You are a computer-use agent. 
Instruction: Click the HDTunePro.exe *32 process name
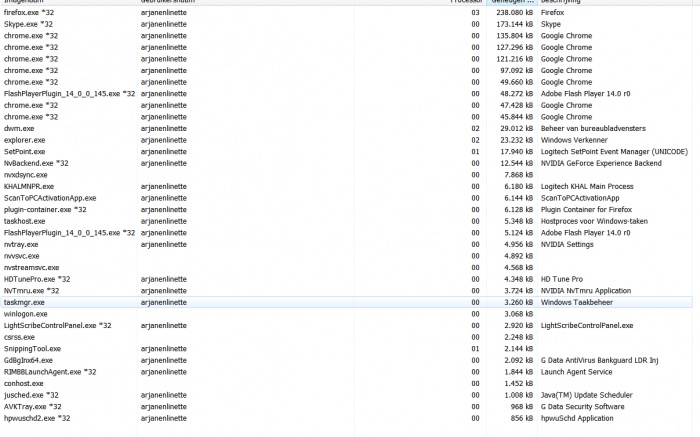[x=37, y=279]
